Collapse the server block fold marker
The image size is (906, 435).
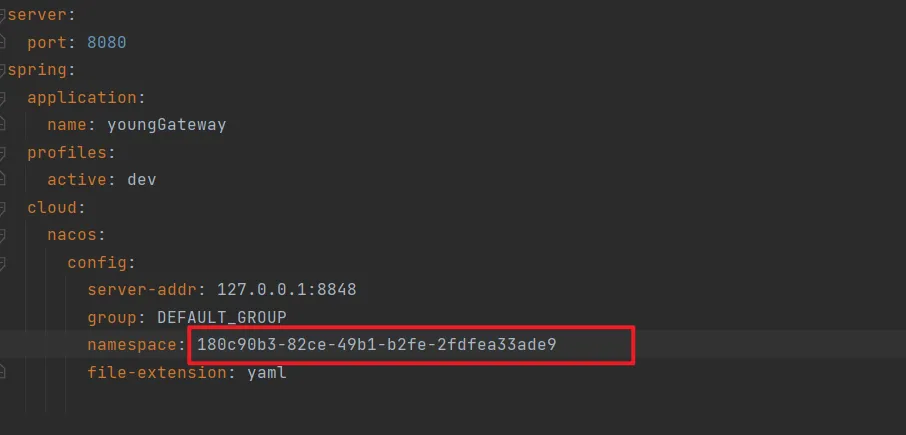click(4, 15)
